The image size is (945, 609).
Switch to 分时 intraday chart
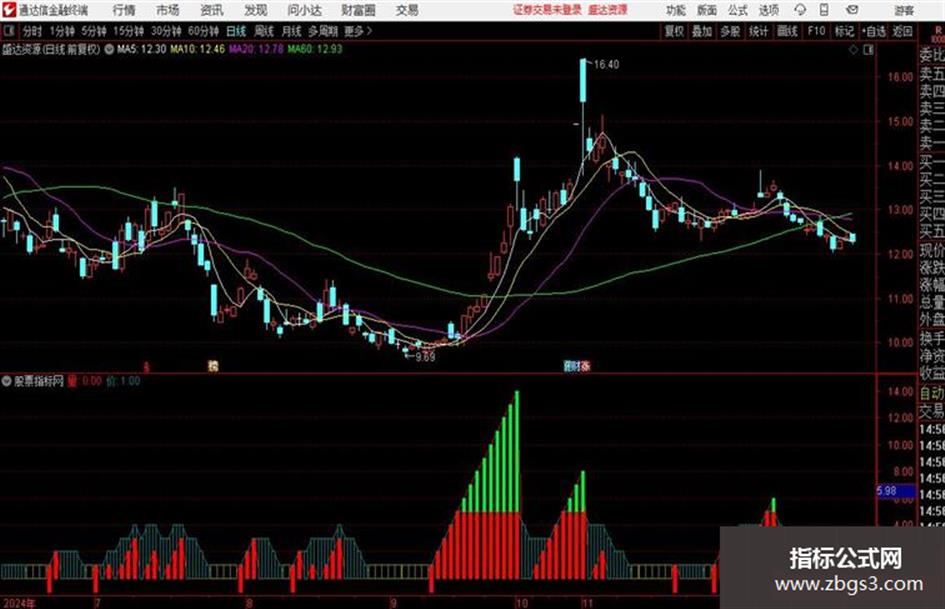32,31
